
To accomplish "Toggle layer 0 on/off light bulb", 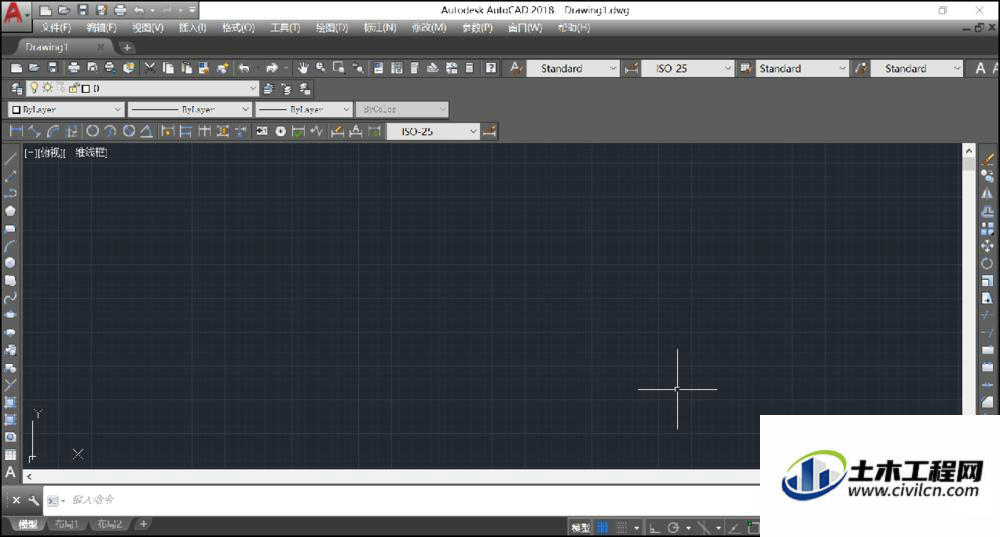I will pos(34,88).
